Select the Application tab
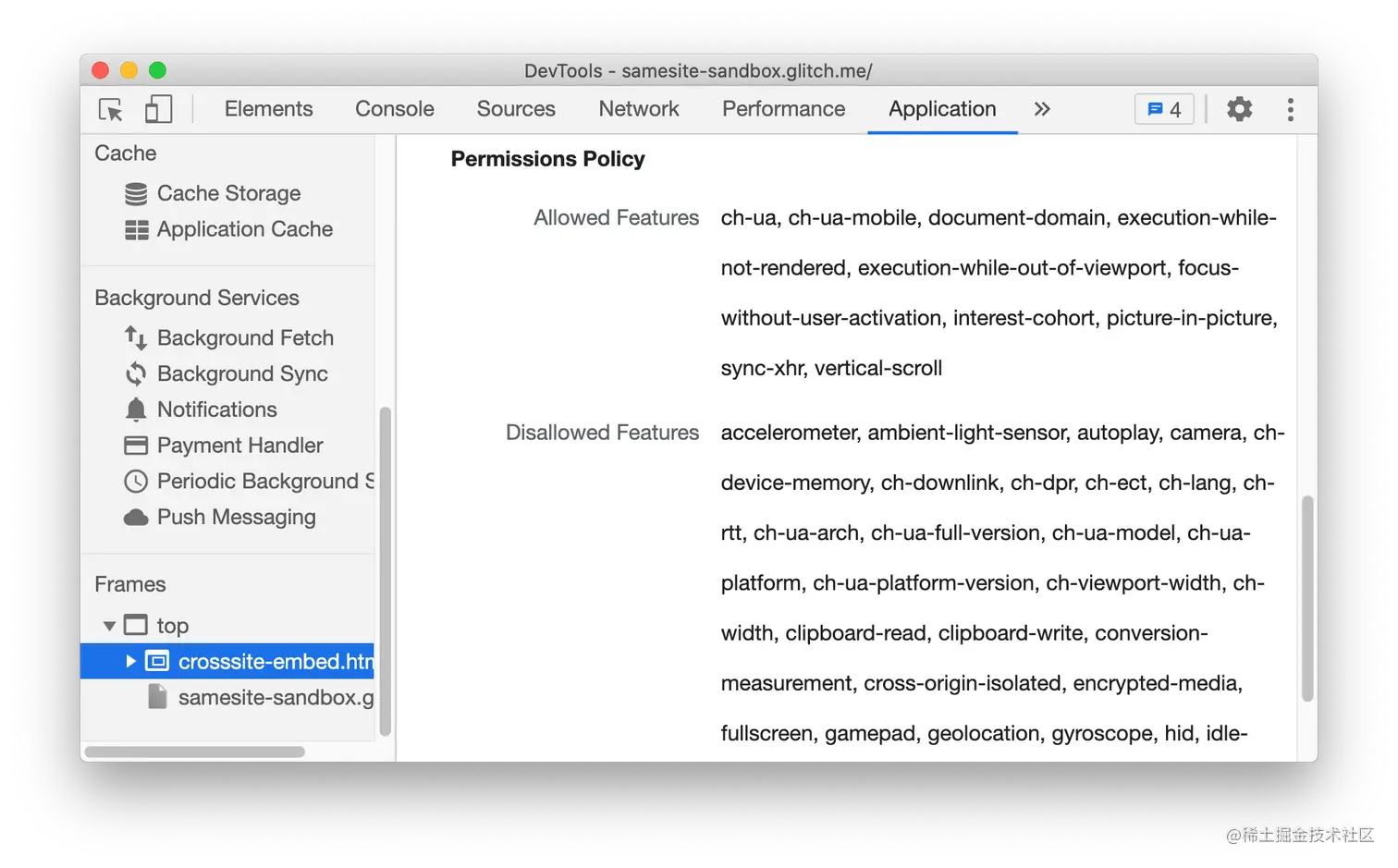The height and width of the screenshot is (868, 1398). pyautogui.click(x=942, y=109)
